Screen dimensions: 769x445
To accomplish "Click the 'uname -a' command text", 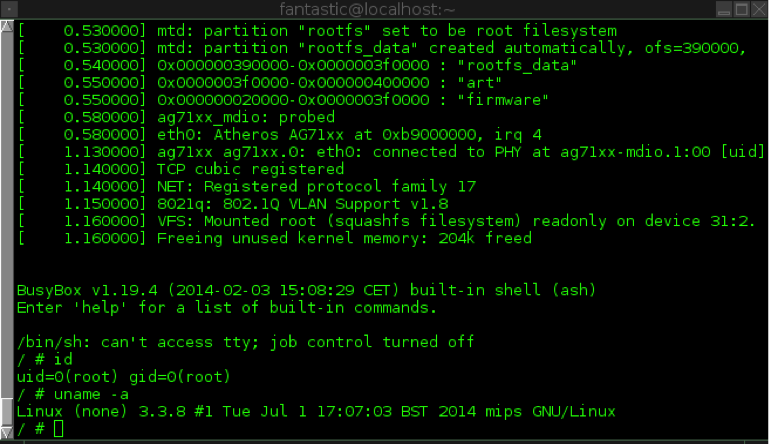I will tap(91, 394).
